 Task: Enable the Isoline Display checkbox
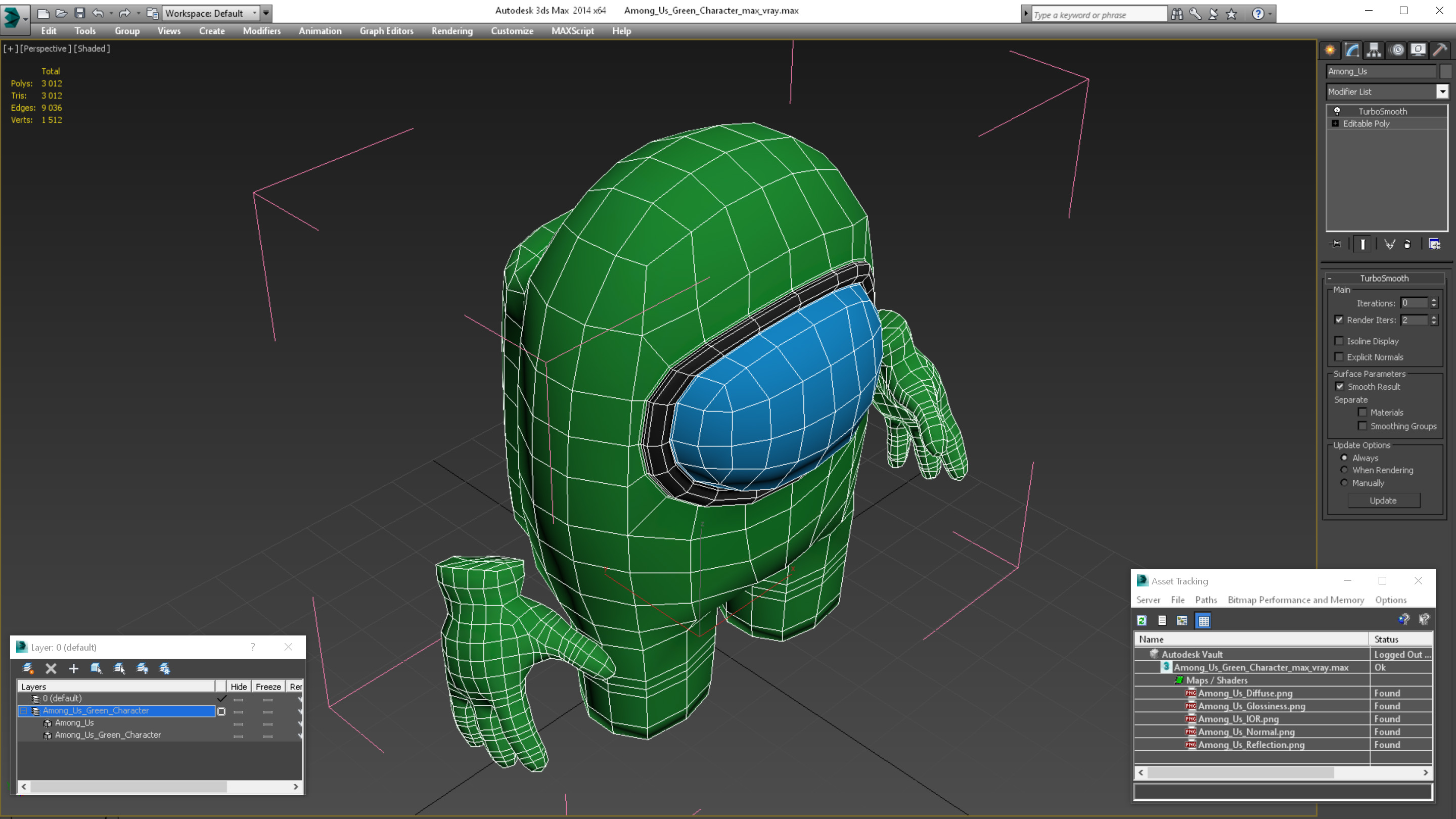pos(1338,341)
